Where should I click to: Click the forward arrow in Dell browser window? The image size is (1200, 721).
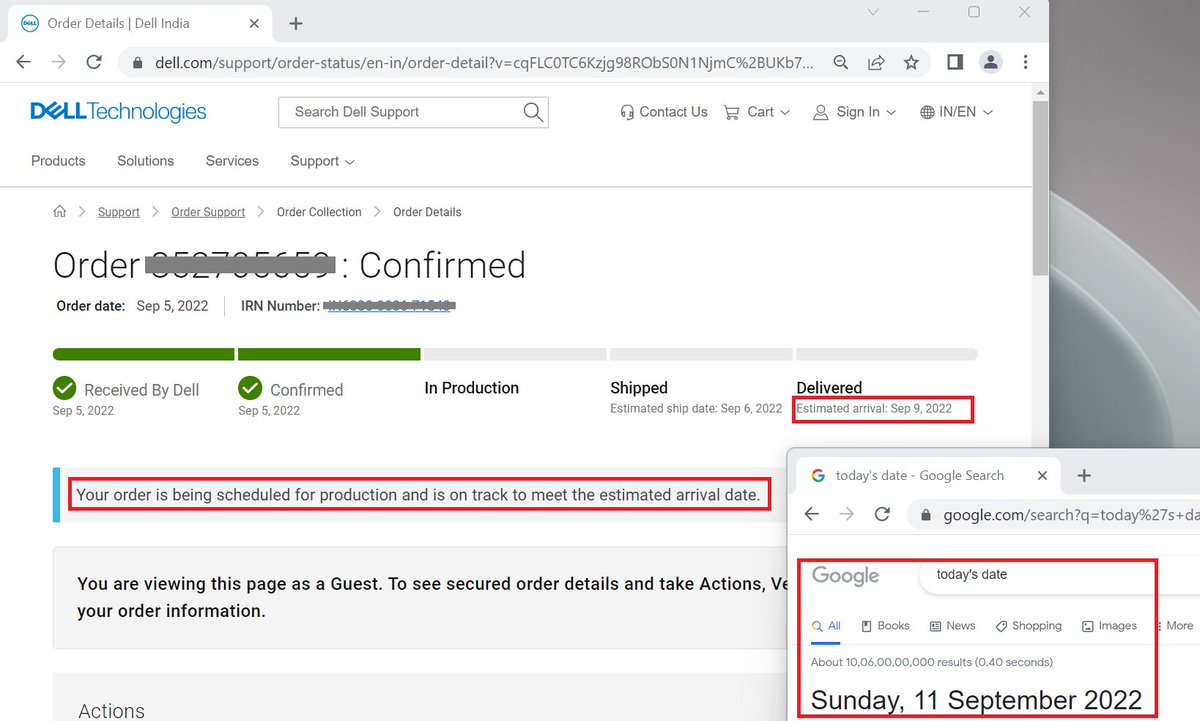59,62
